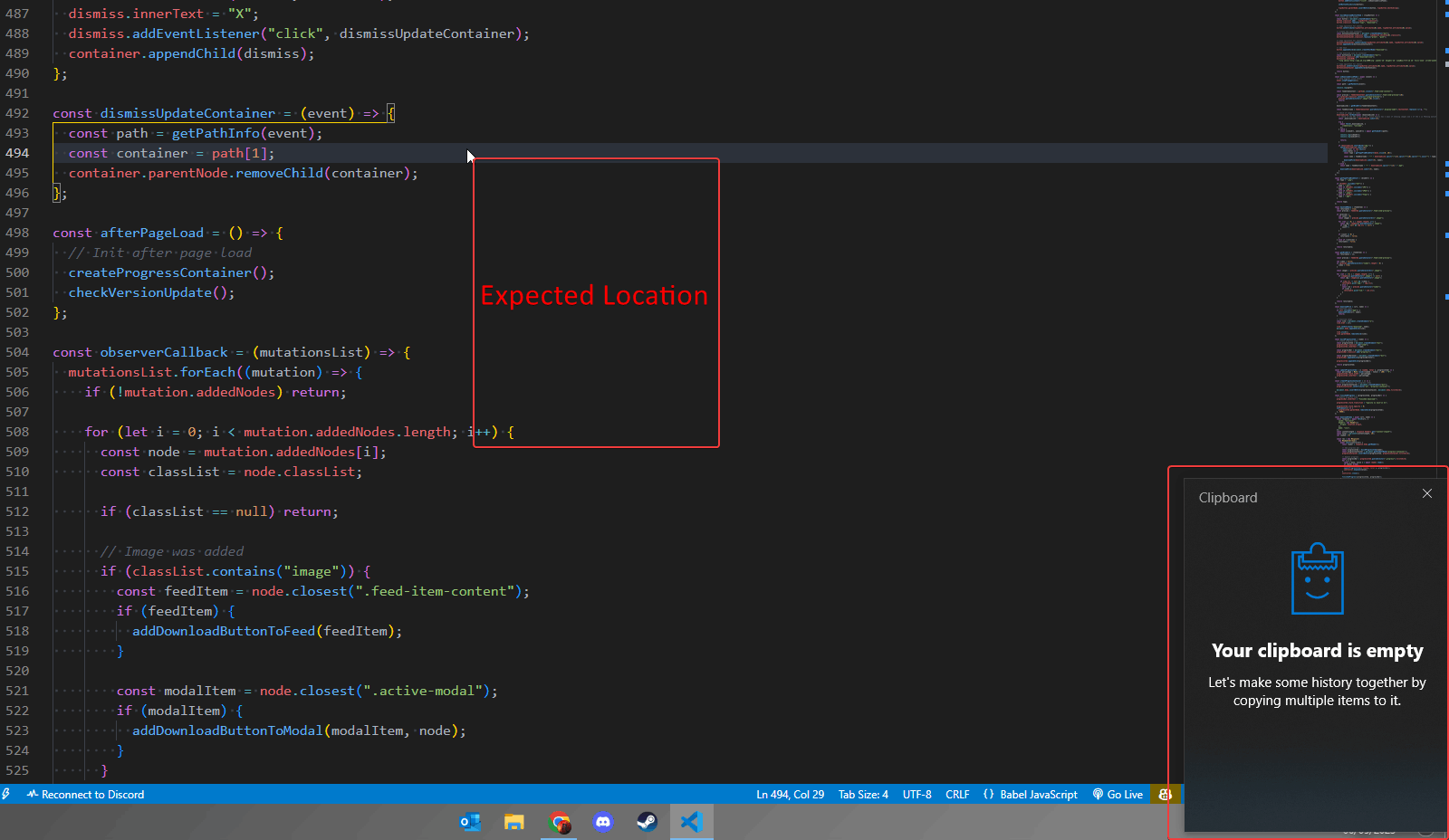Viewport: 1449px width, 840px height.
Task: Select UTF-8 encoding status item
Action: (916, 794)
